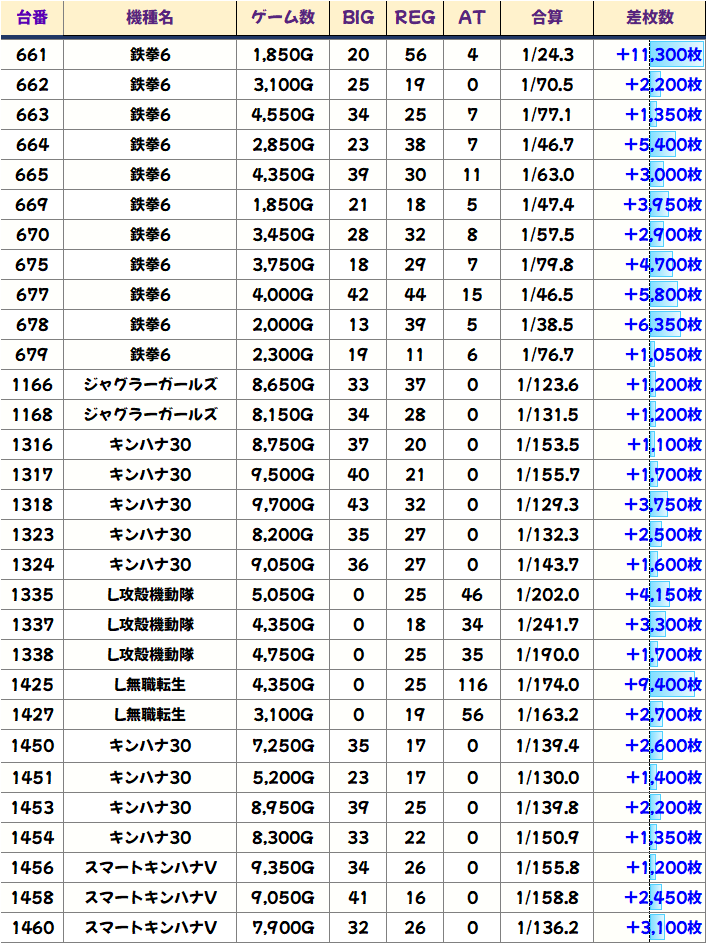Select L攻殻機動隊 in row 1335
Screen dimensions: 706x943
pos(150,595)
